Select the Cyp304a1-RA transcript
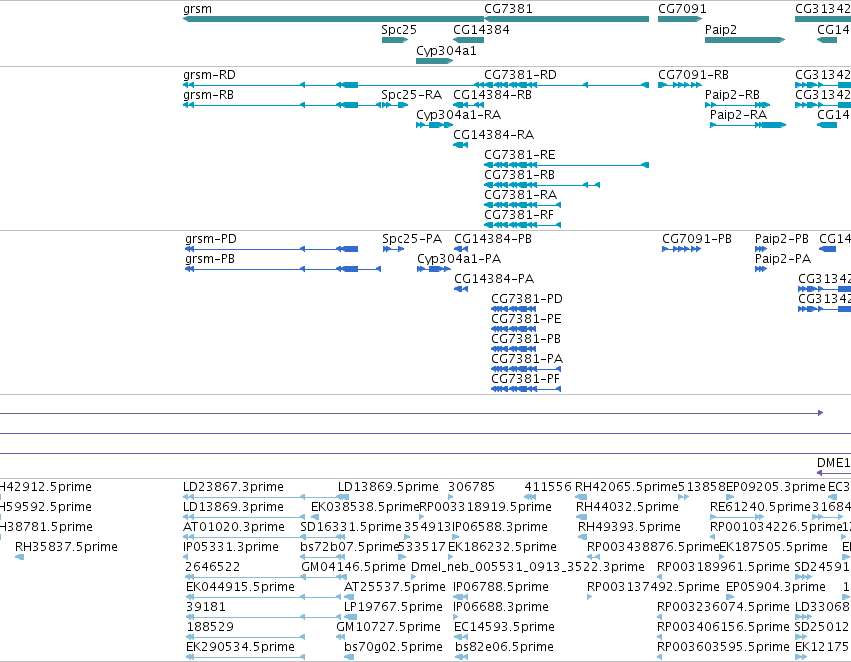 coord(434,125)
